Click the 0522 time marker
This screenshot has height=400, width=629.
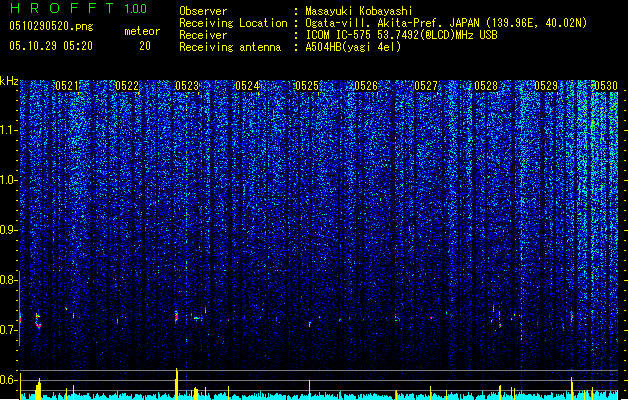point(127,86)
